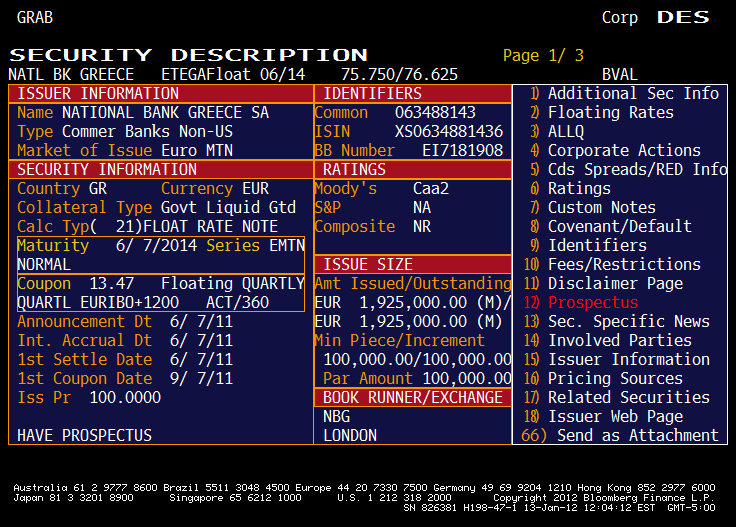Open ALLQ menu option
The height and width of the screenshot is (527, 736).
[x=557, y=131]
